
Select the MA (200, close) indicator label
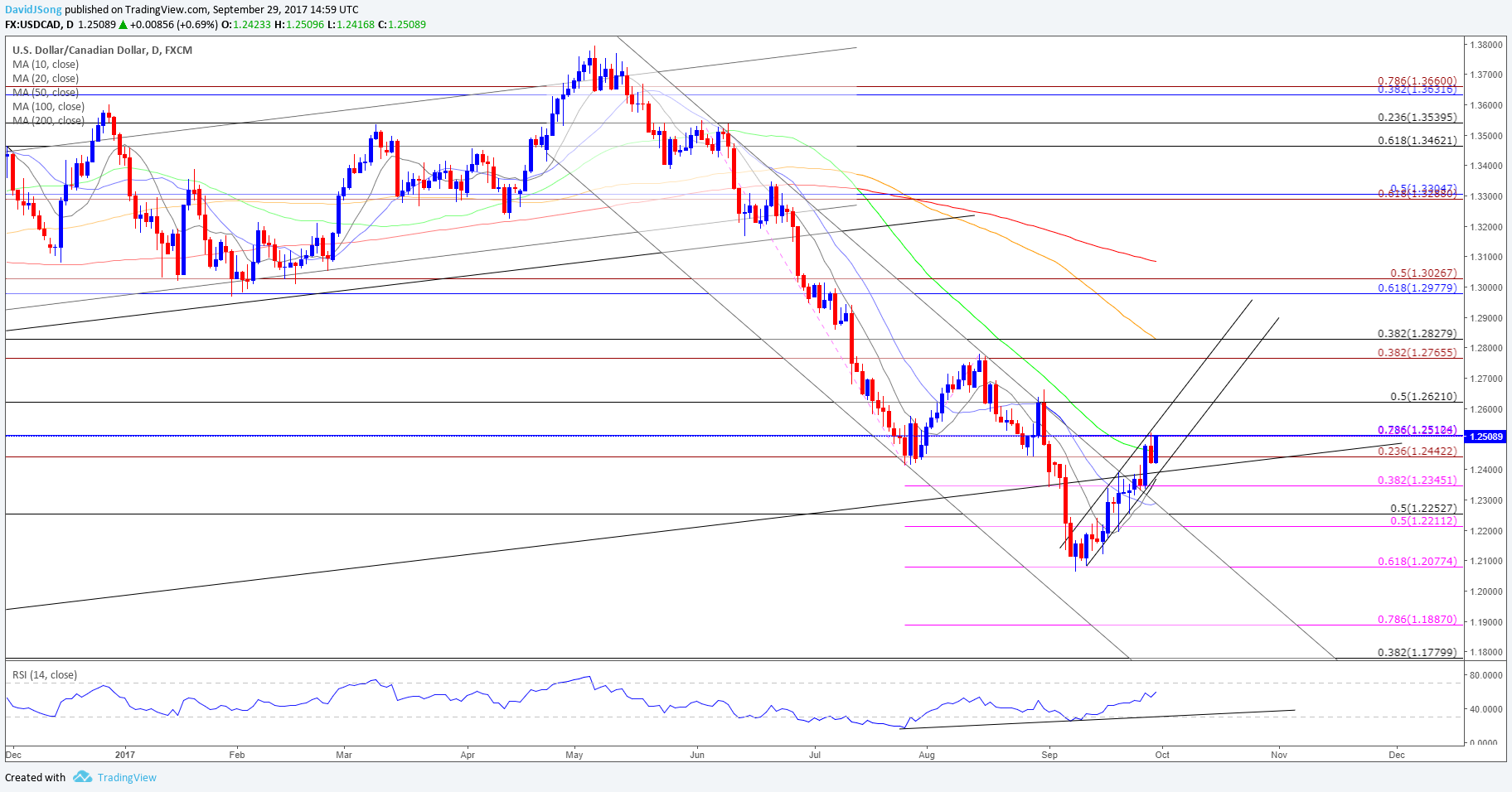[48, 121]
